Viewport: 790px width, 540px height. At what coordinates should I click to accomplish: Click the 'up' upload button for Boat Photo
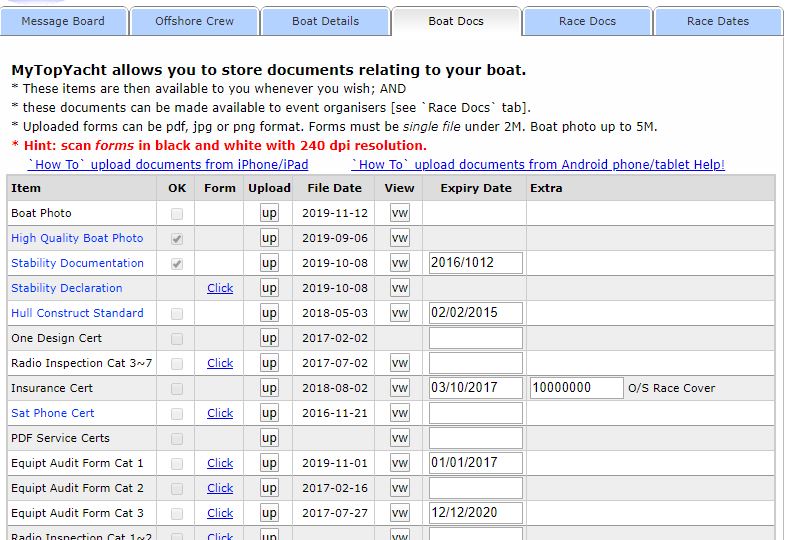click(x=269, y=213)
